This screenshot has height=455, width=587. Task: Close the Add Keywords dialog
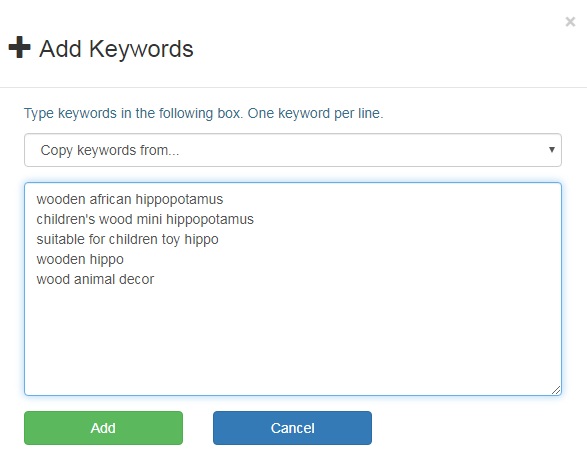tap(570, 22)
